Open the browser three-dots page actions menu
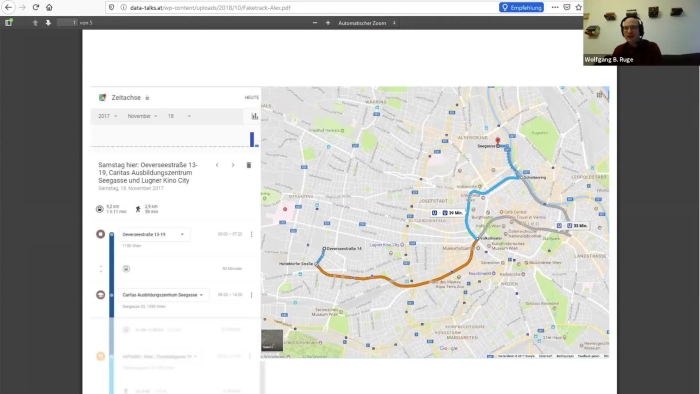Image resolution: width=700 pixels, height=394 pixels. [x=555, y=8]
